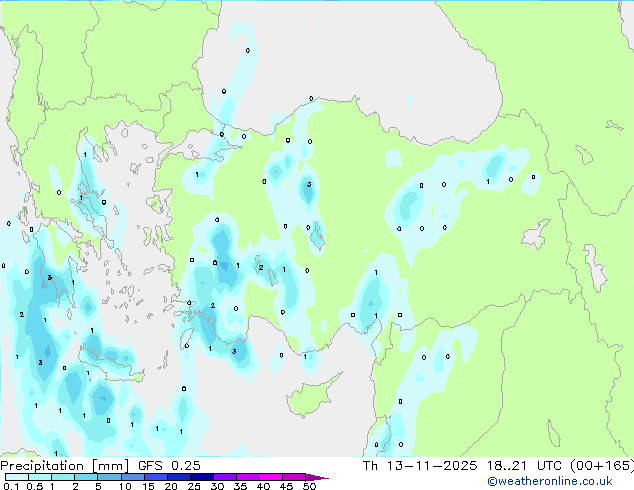Choose the 20 to 25 mm dark blue swatch
634x490 pixels.
pos(178,477)
